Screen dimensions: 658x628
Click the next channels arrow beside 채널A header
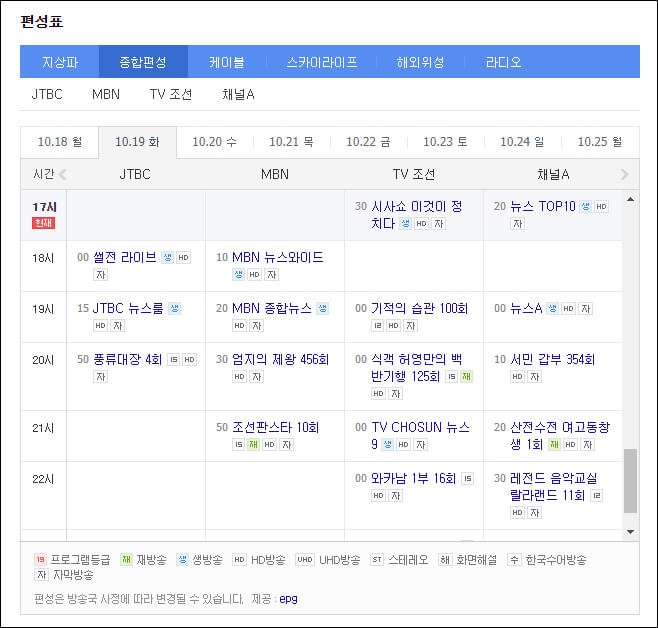tap(624, 174)
